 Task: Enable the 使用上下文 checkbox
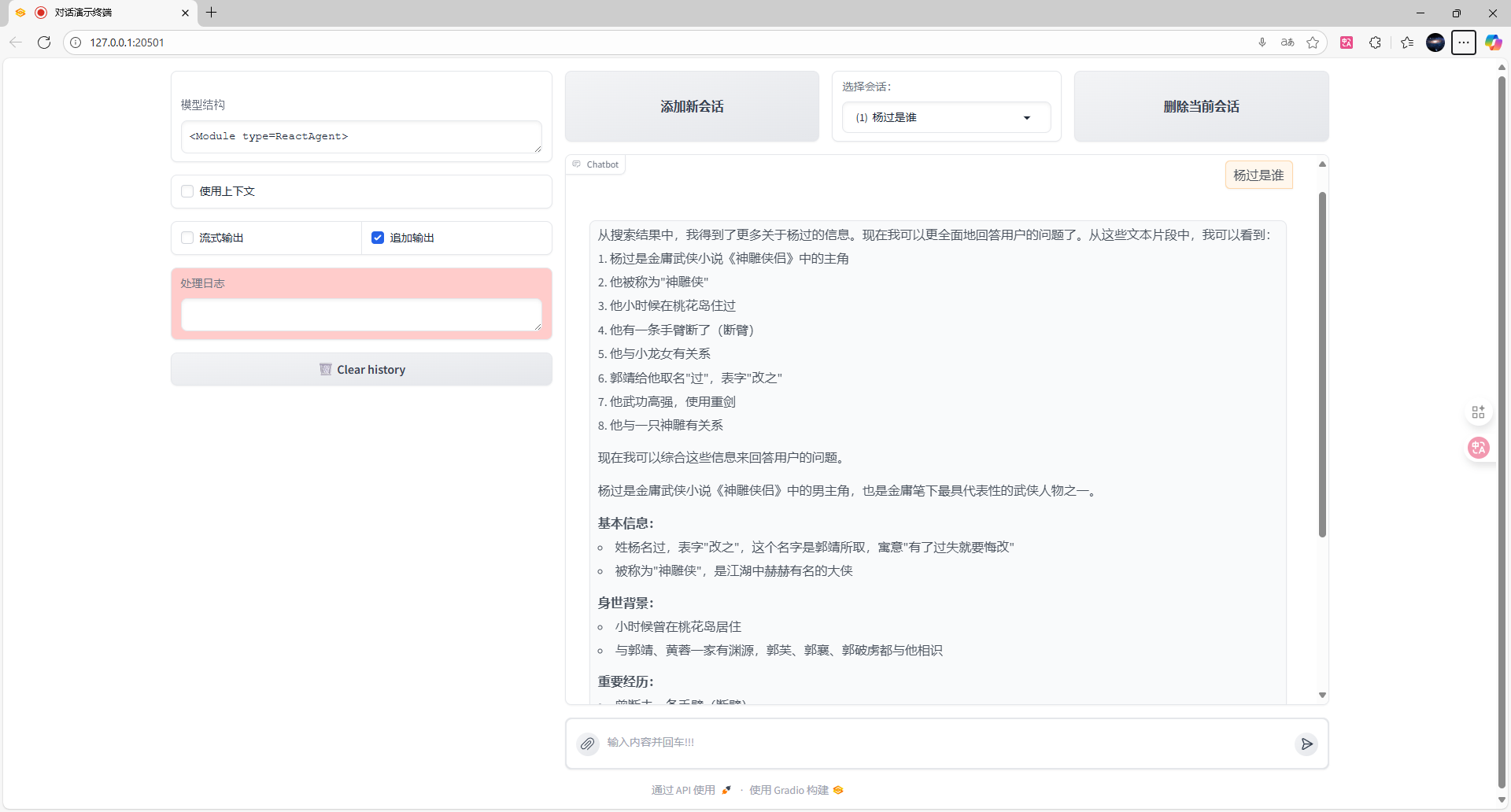pyautogui.click(x=187, y=190)
